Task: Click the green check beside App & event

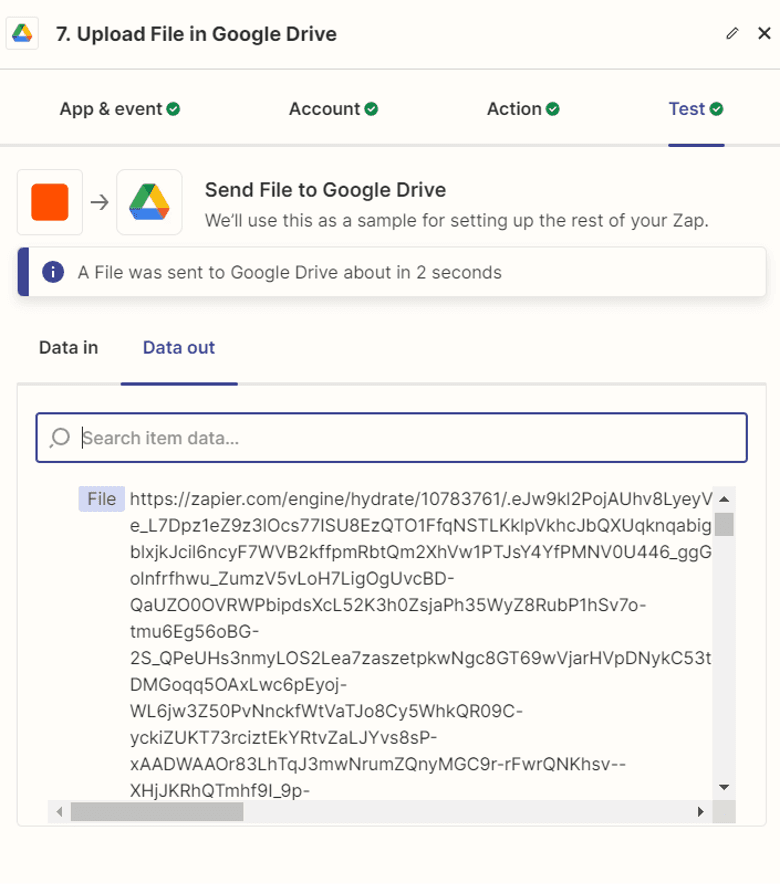Action: pos(173,108)
